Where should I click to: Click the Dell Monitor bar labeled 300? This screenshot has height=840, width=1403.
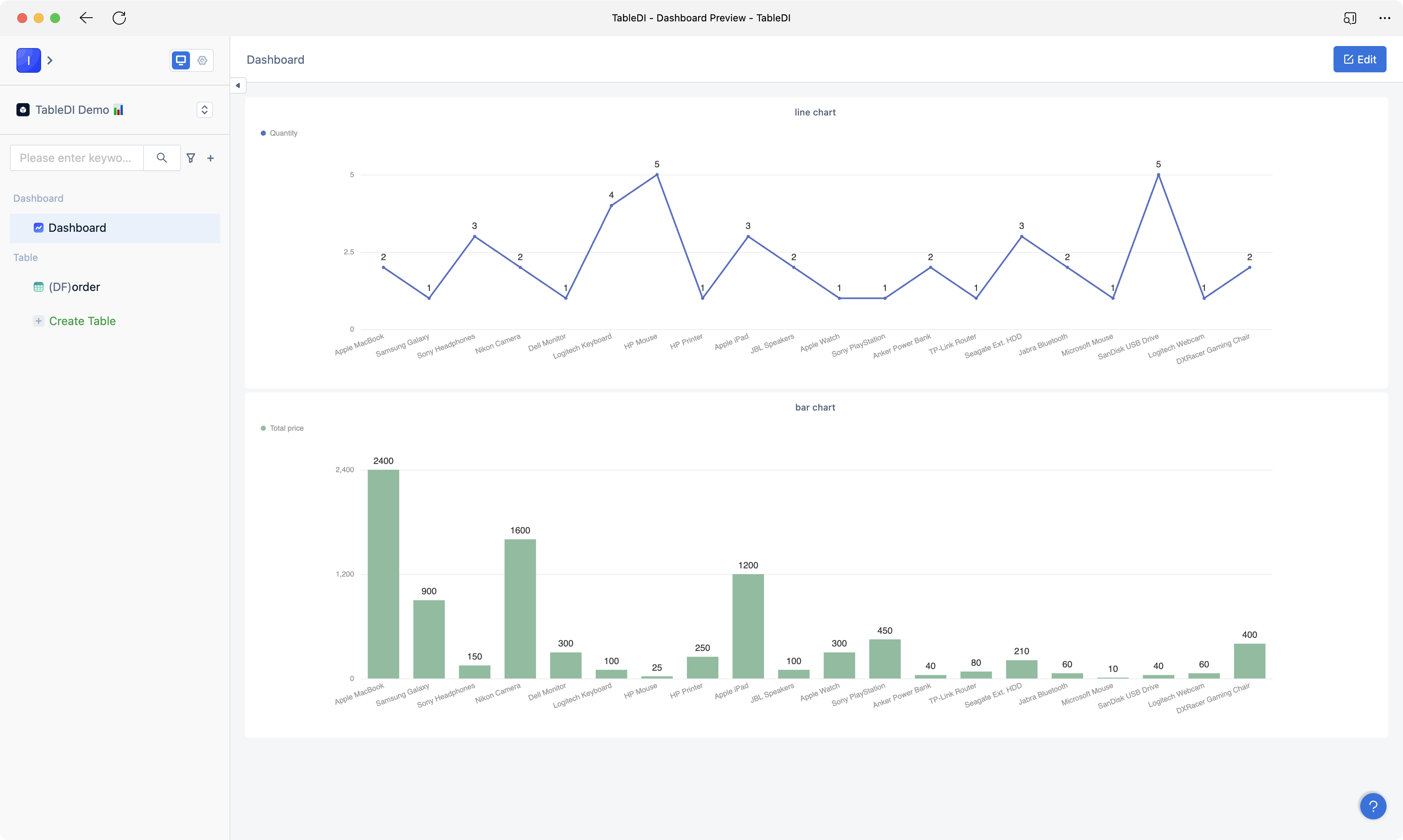[566, 666]
